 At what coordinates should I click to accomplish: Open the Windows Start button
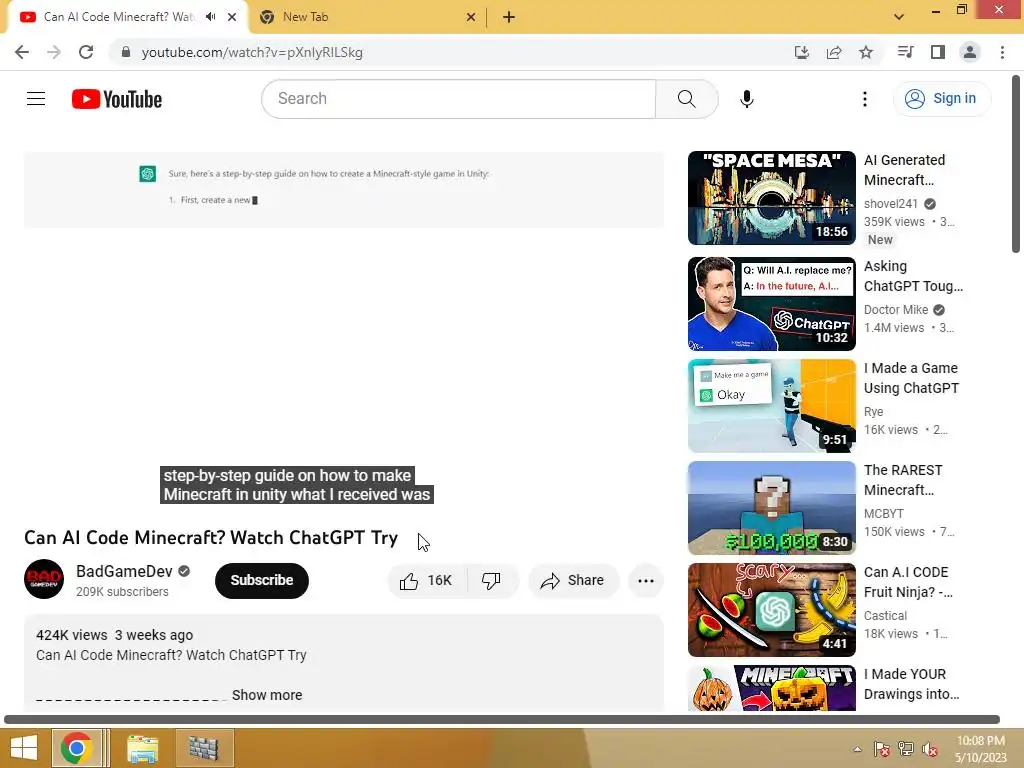23,748
